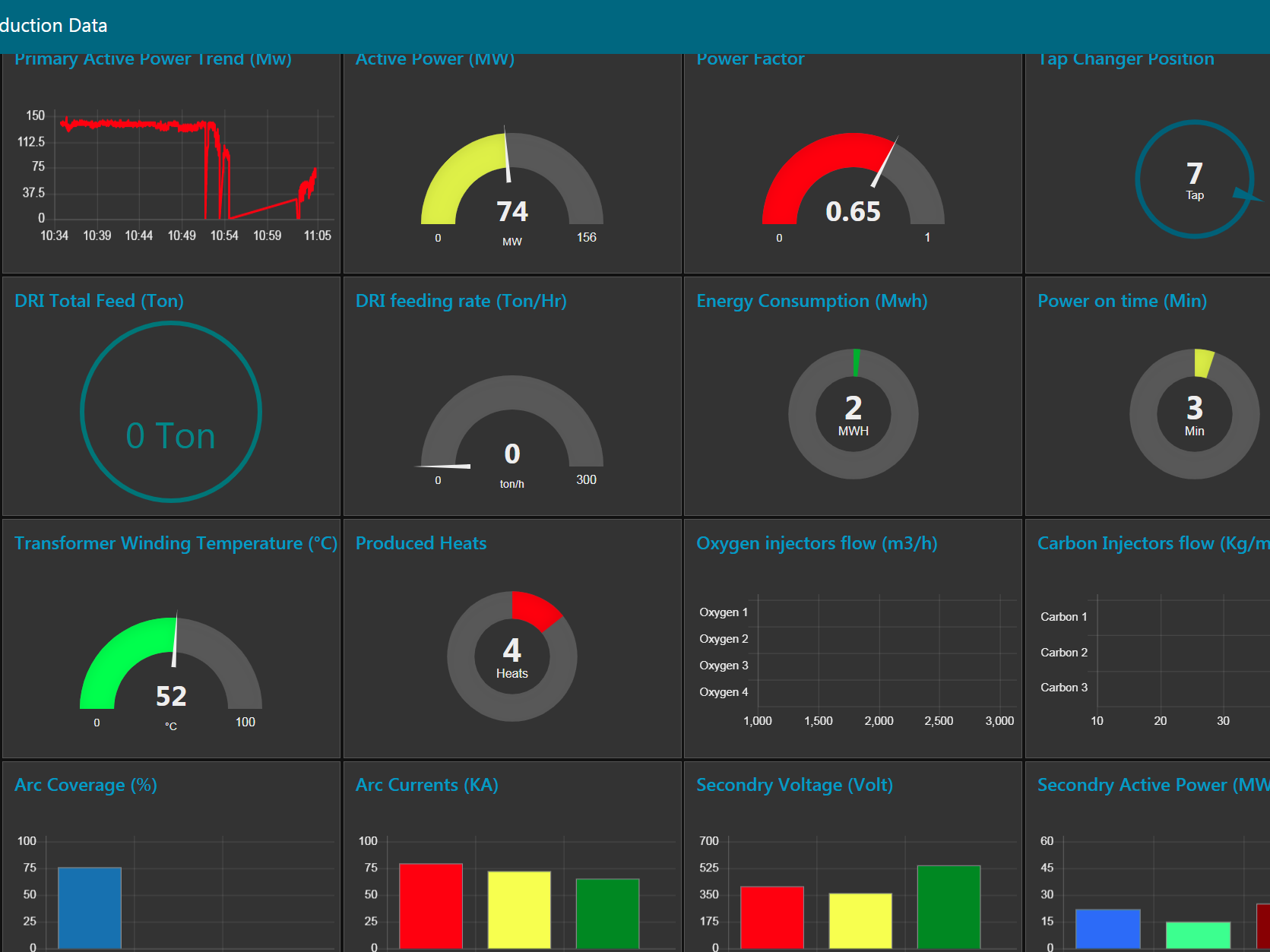Open the Oxygen injectors flow panel title

817,543
